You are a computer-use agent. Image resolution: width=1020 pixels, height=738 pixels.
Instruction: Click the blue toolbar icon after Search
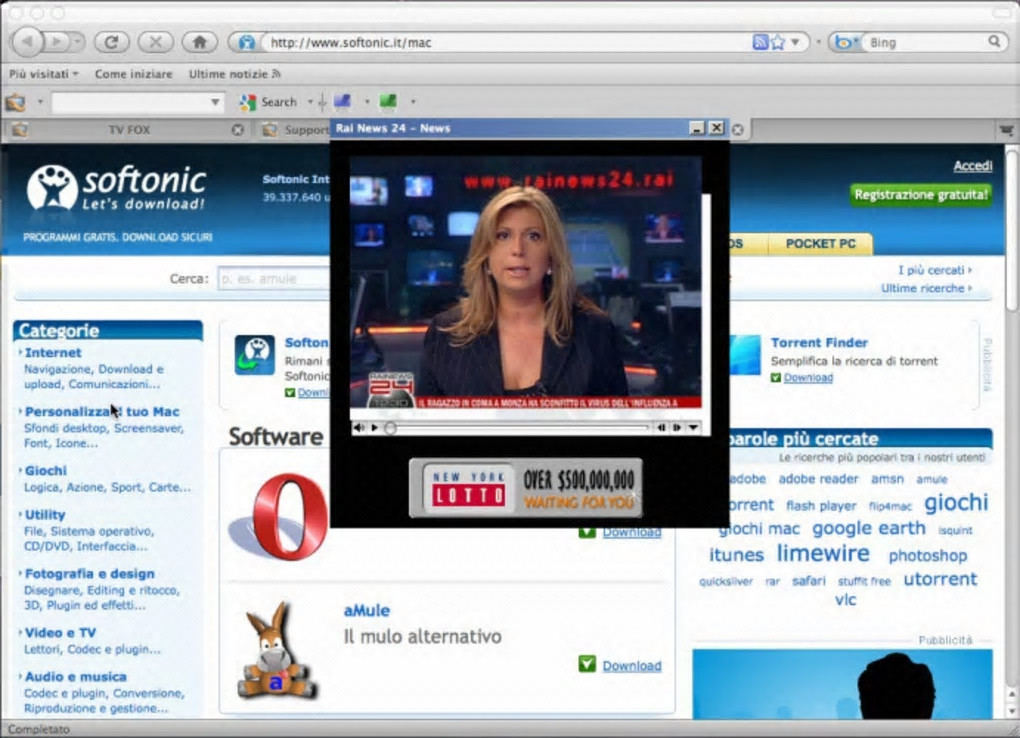(342, 102)
